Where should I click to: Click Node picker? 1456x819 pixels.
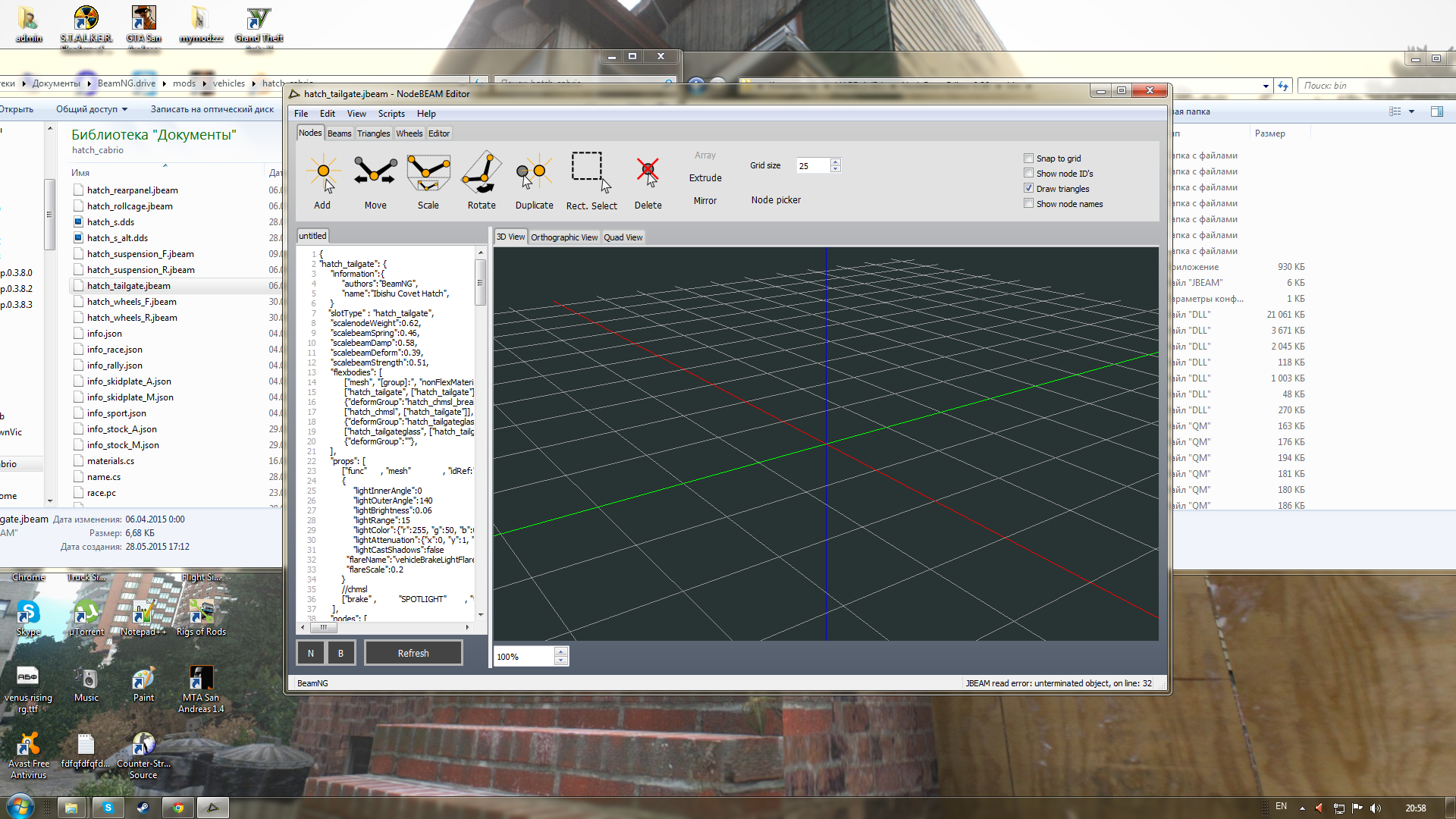point(776,200)
